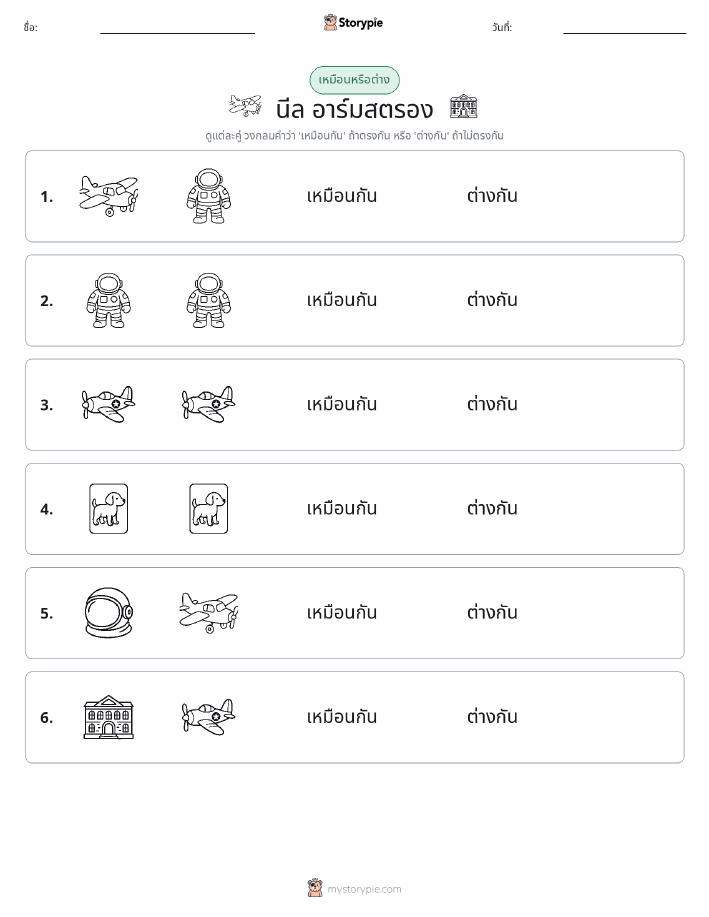Click the name line after ชื่อ:
This screenshot has width=709, height=917.
[x=177, y=29]
